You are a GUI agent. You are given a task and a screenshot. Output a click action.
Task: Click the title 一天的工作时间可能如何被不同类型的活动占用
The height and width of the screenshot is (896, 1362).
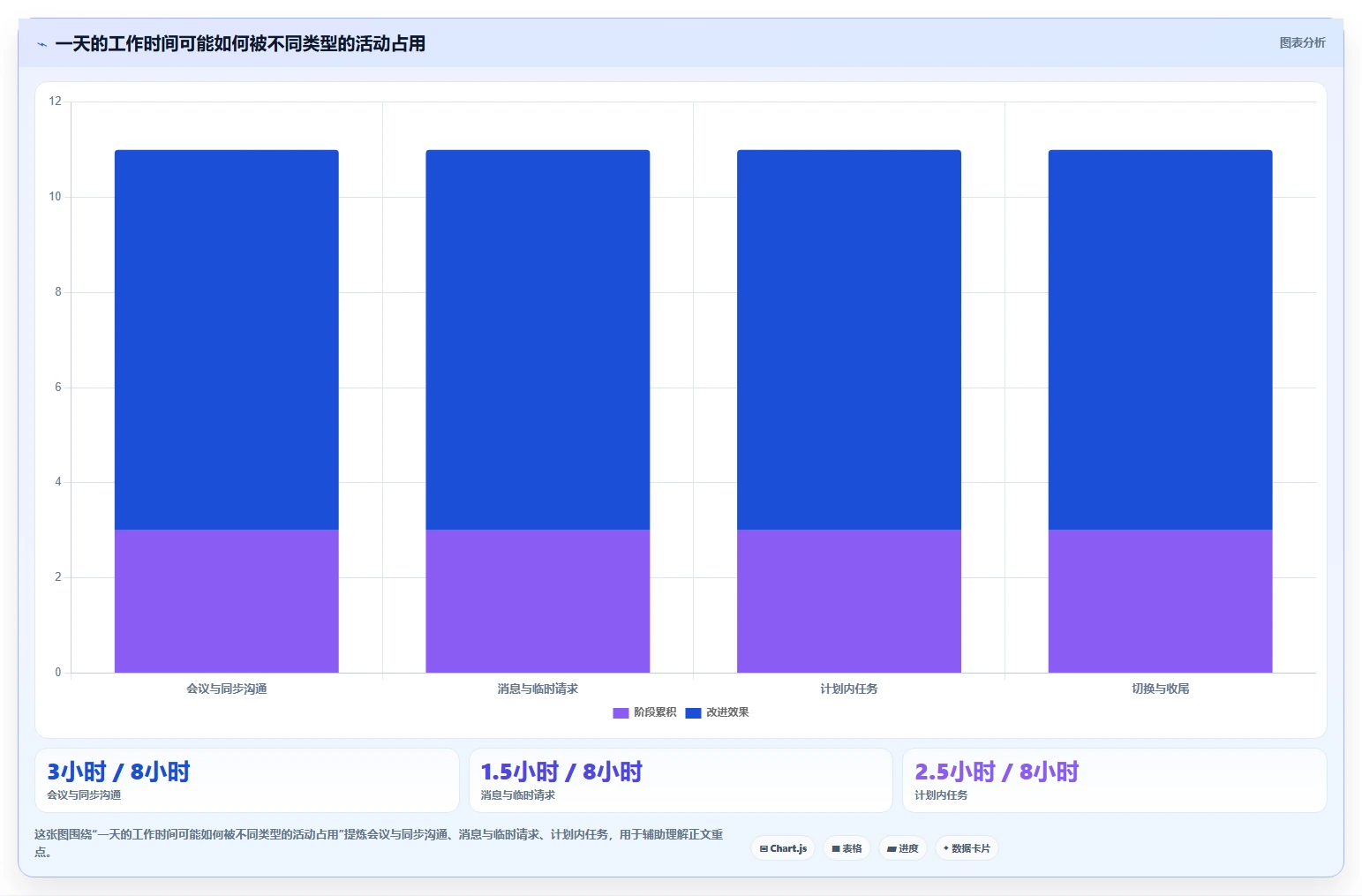[x=240, y=44]
